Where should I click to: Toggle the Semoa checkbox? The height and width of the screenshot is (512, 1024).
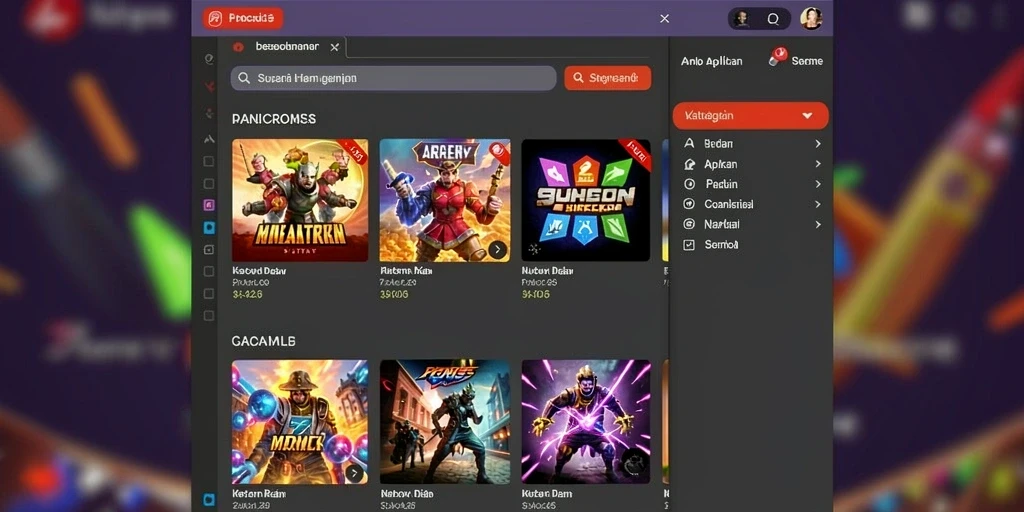coord(688,245)
